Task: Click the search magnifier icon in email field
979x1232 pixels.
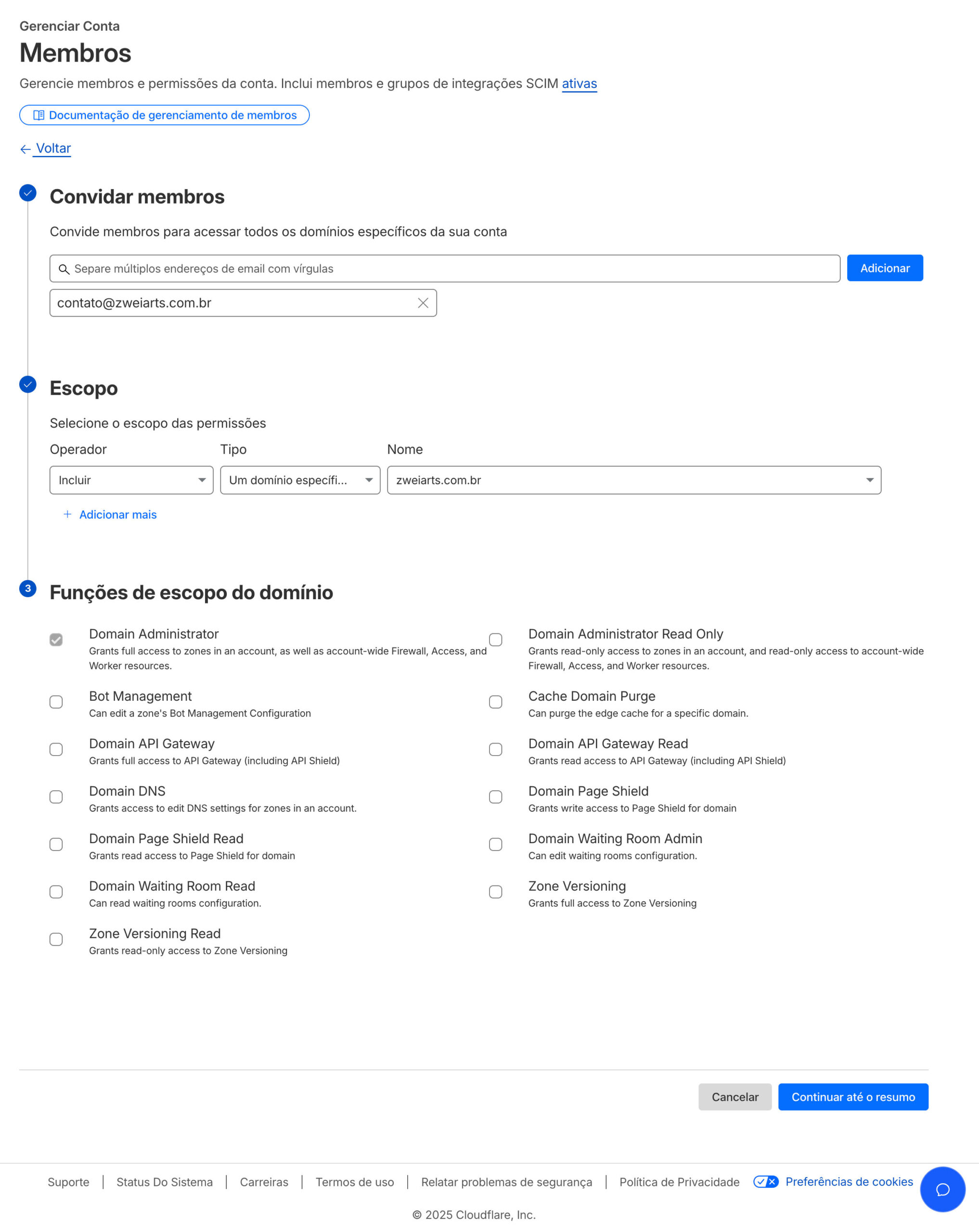Action: click(x=64, y=269)
